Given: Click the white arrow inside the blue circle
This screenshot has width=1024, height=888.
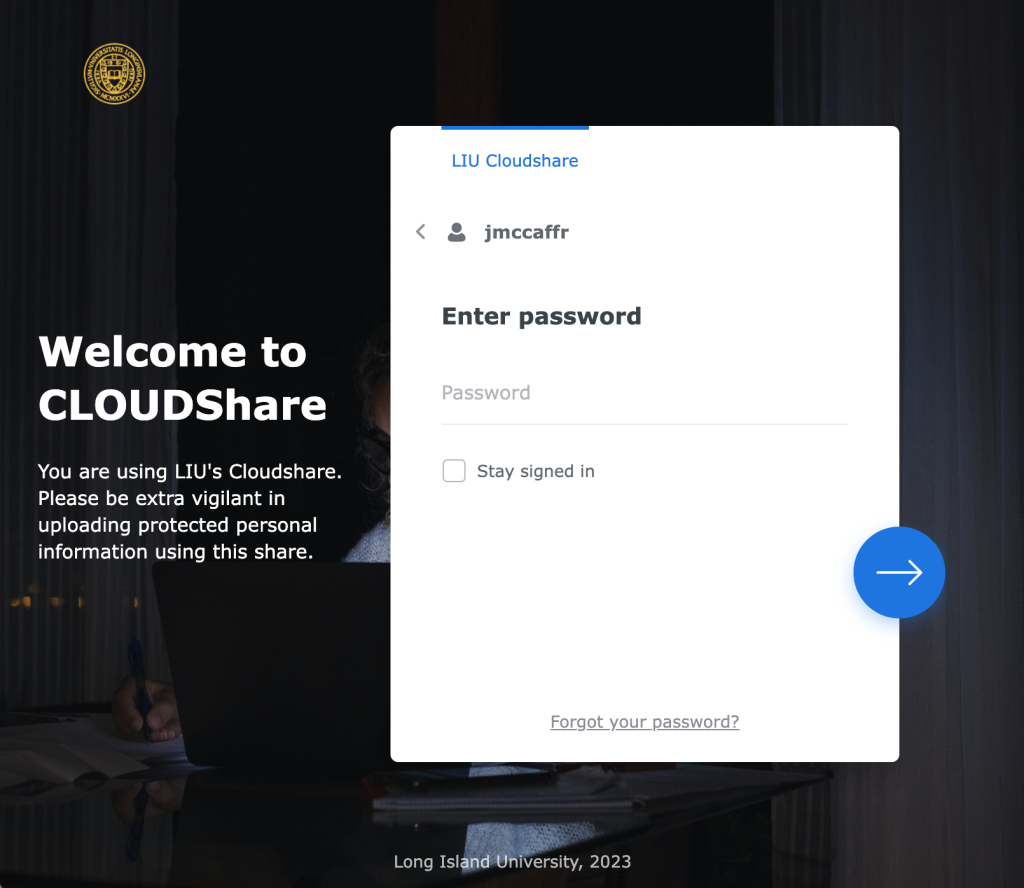Looking at the screenshot, I should [899, 573].
